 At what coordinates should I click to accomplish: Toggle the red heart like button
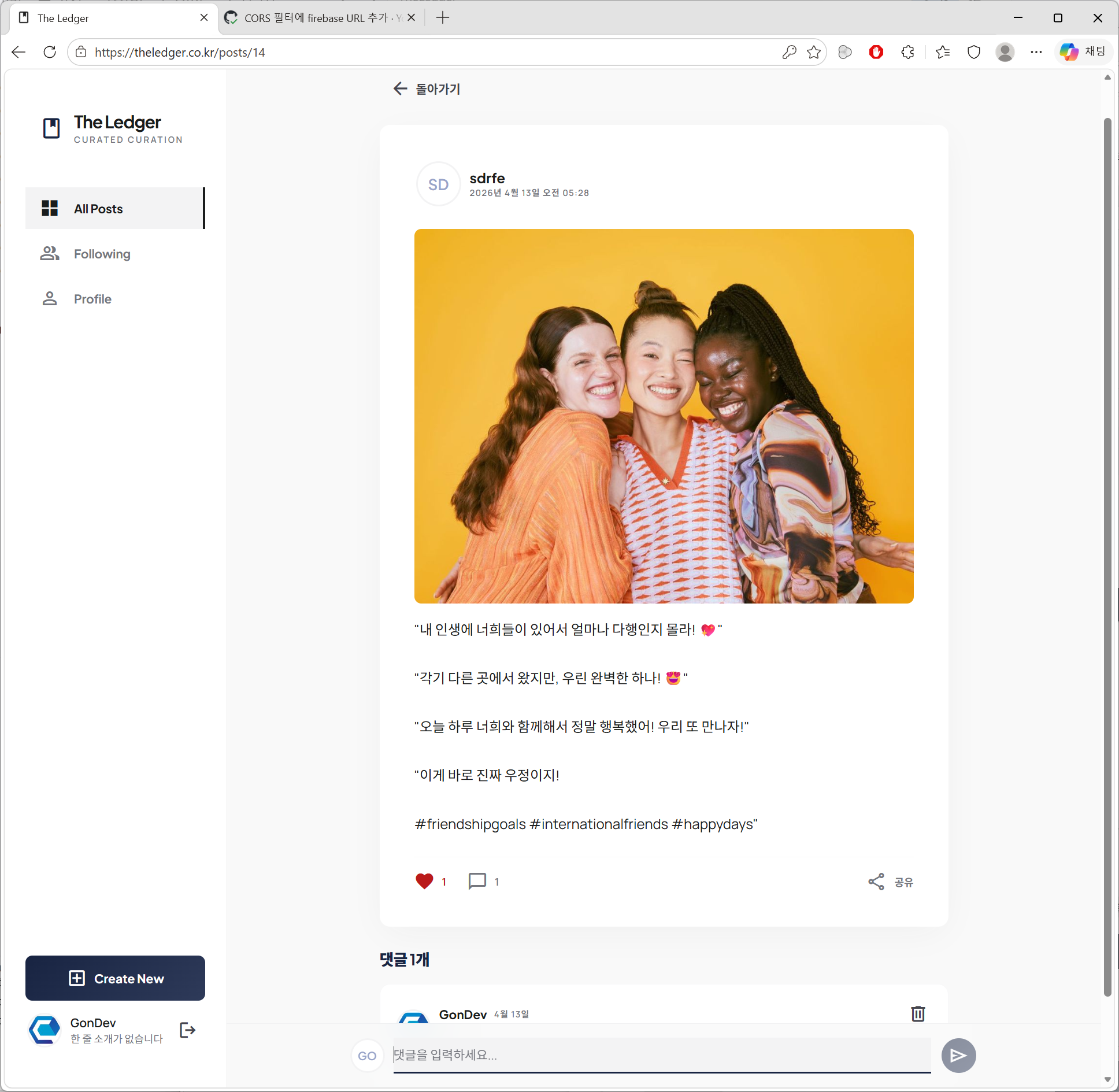coord(424,881)
